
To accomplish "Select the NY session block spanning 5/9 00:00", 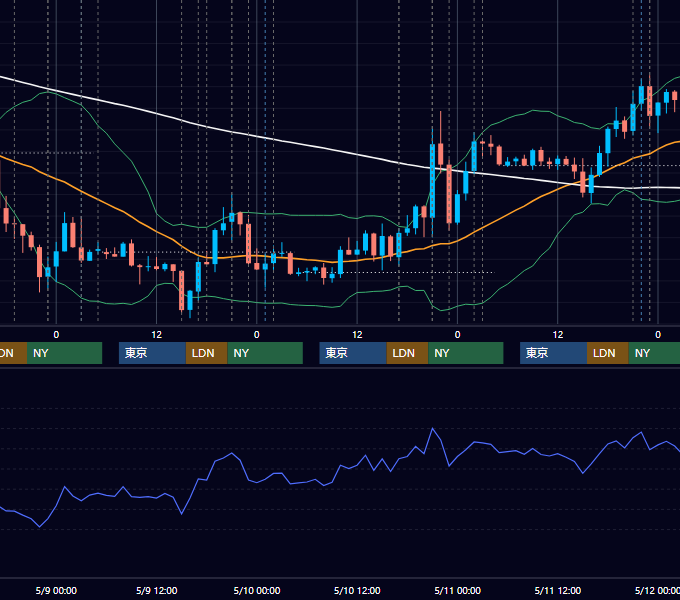I will click(64, 353).
